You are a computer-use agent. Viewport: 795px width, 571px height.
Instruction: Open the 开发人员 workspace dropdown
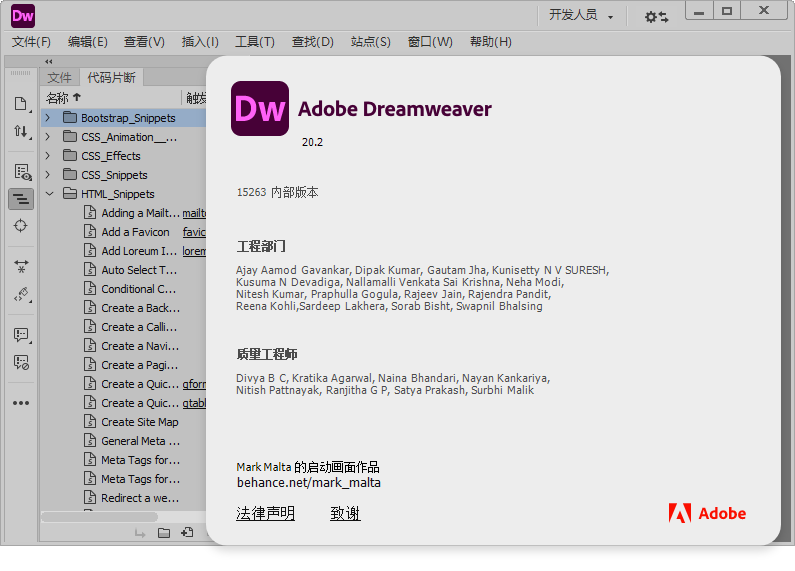(581, 15)
